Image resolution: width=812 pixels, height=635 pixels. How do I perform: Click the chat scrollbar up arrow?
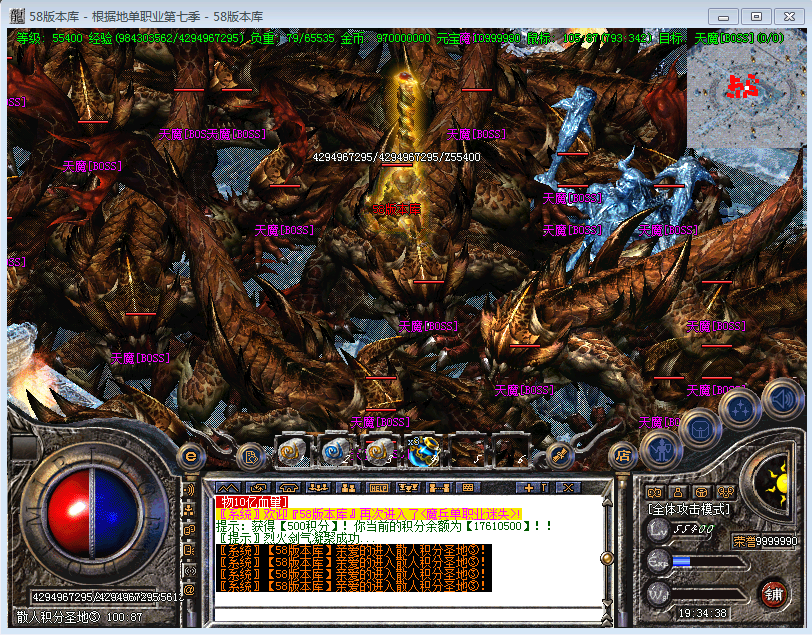[x=606, y=501]
